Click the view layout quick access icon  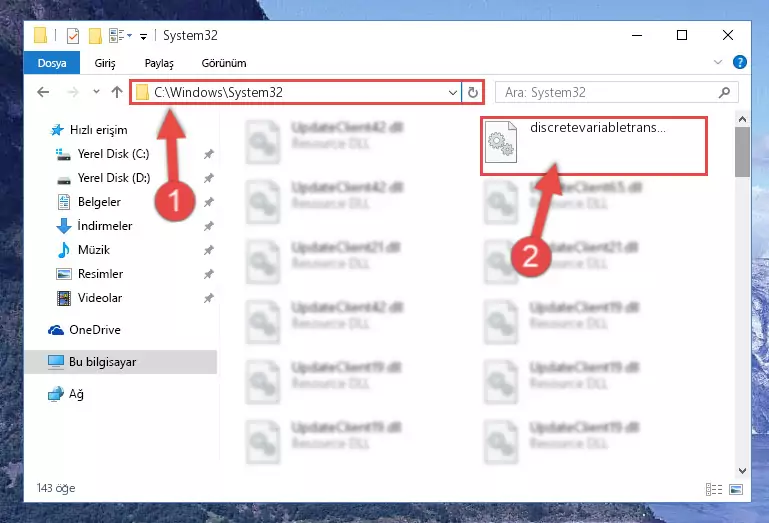(x=117, y=36)
